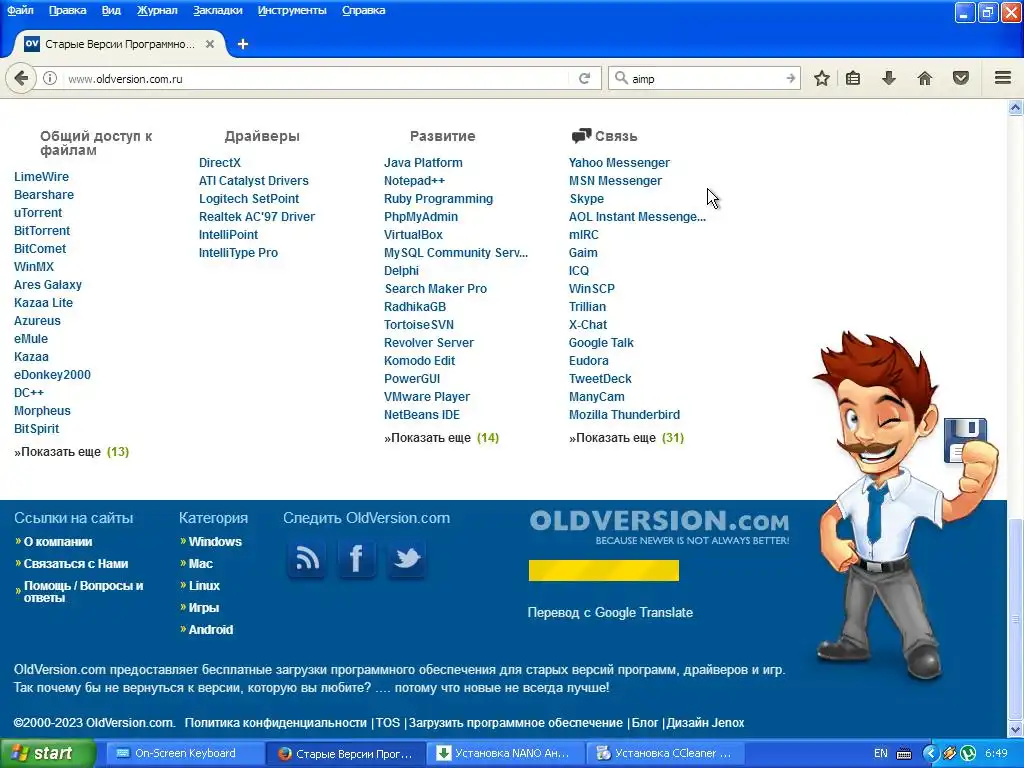
Task: Reload the page with the refresh icon
Action: coord(584,78)
